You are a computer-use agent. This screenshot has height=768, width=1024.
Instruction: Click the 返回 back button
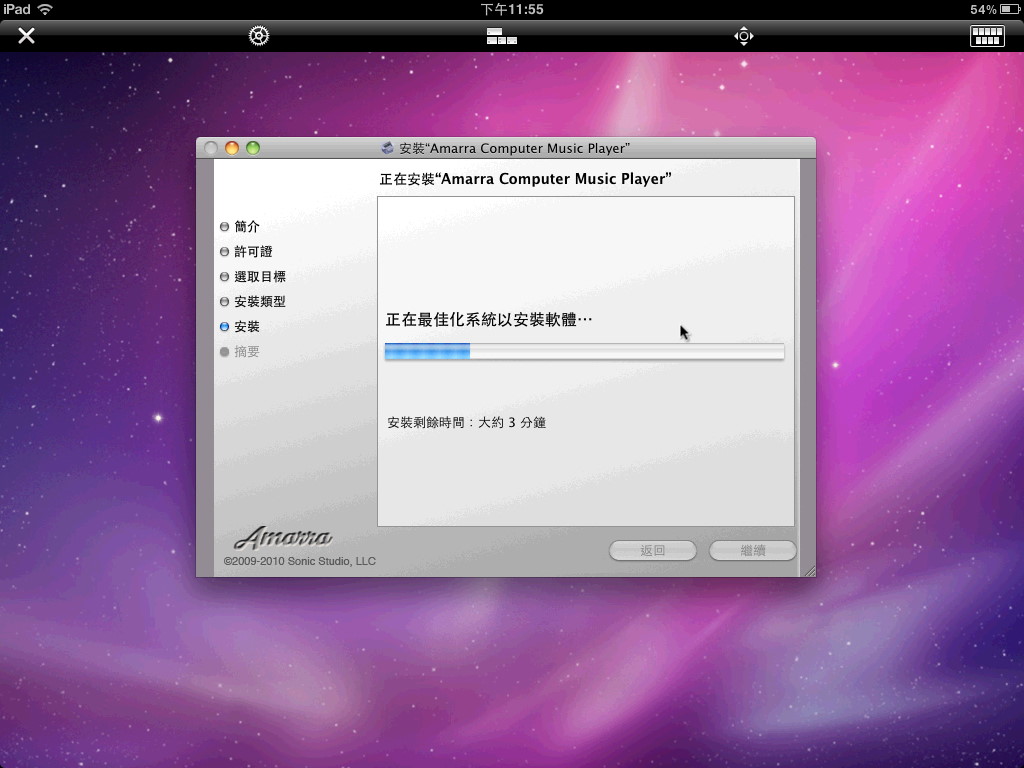click(x=652, y=551)
